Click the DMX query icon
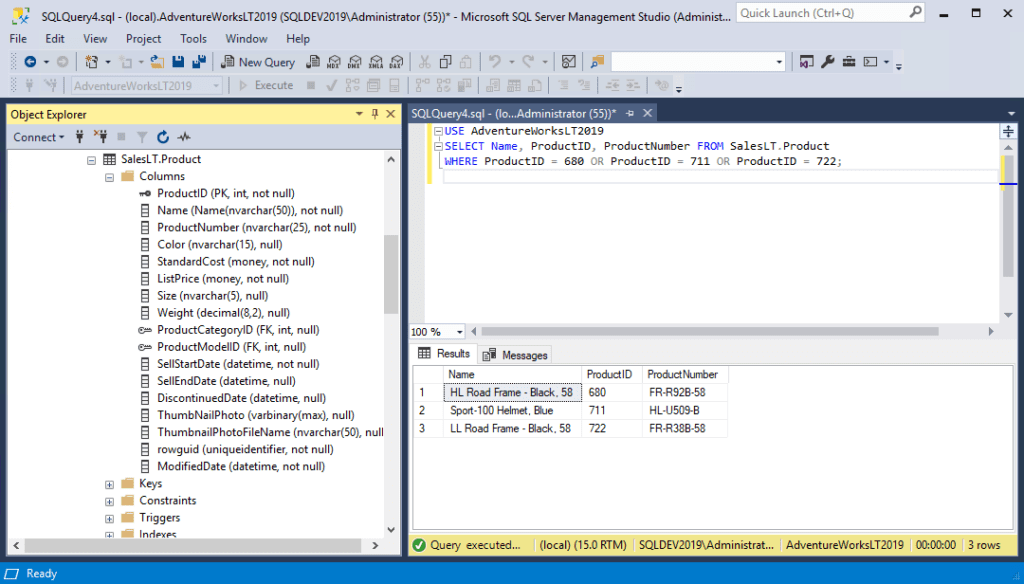Viewport: 1024px width, 584px height. point(355,61)
